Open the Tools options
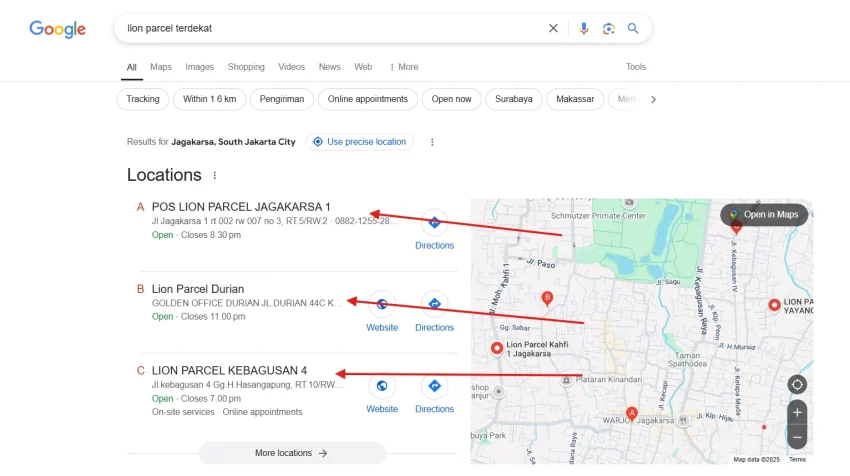The image size is (850, 476). tap(635, 67)
